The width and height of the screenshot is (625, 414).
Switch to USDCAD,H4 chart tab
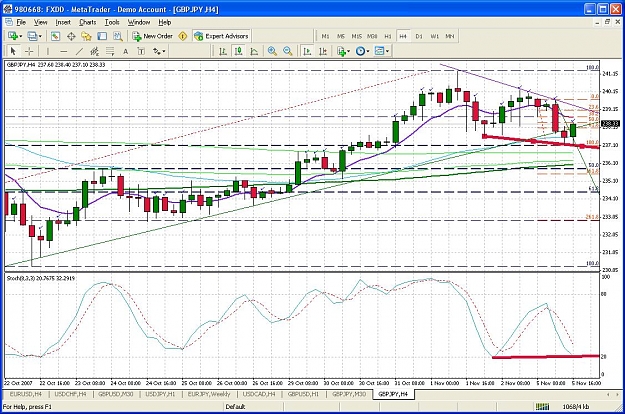click(x=259, y=394)
